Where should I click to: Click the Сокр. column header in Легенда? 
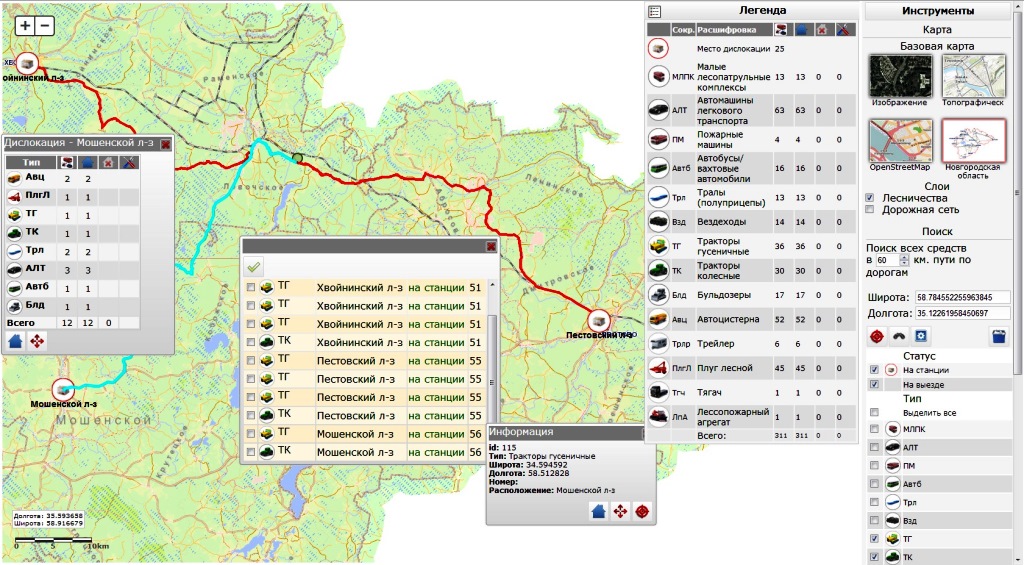pyautogui.click(x=682, y=29)
